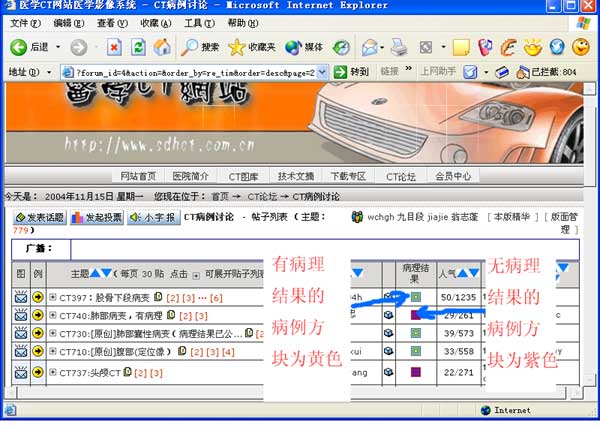600x428 pixels.
Task: Click the blocked popups icon (已拦截:804)
Action: [x=546, y=72]
